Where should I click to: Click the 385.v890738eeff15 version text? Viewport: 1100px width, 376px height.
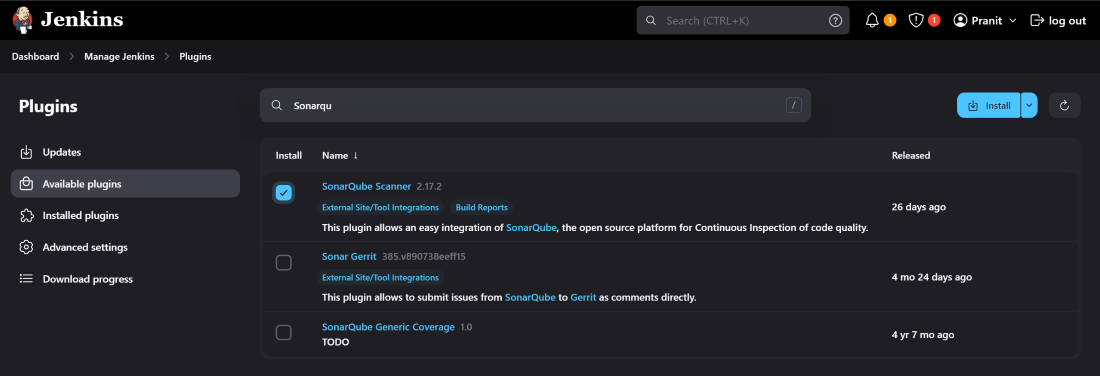[x=424, y=257]
